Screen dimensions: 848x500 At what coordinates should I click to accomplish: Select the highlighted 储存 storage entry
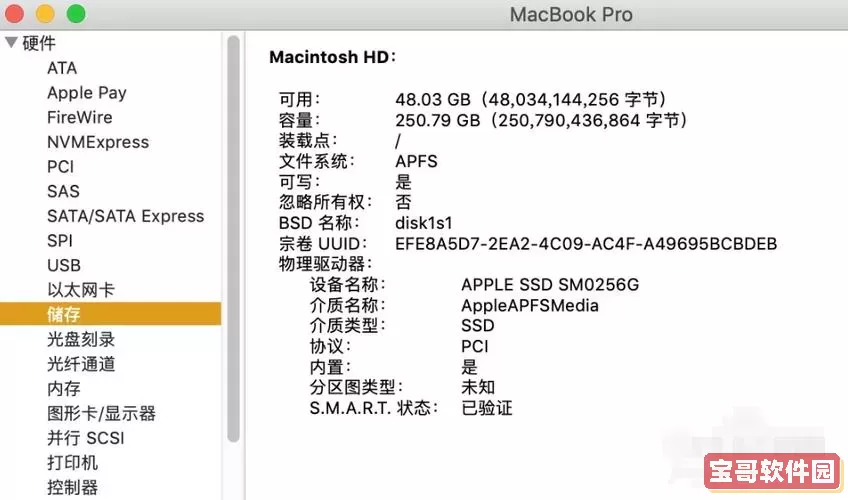pos(110,314)
